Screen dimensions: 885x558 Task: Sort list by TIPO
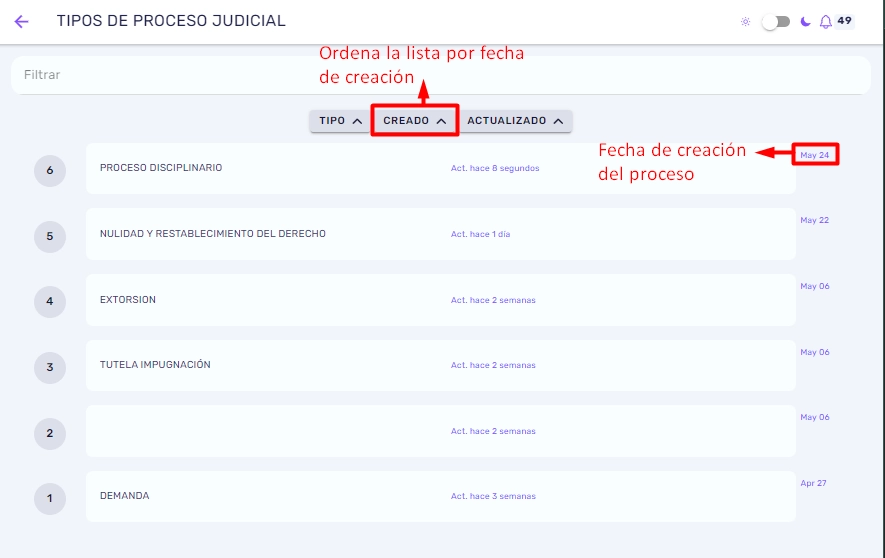click(x=340, y=121)
